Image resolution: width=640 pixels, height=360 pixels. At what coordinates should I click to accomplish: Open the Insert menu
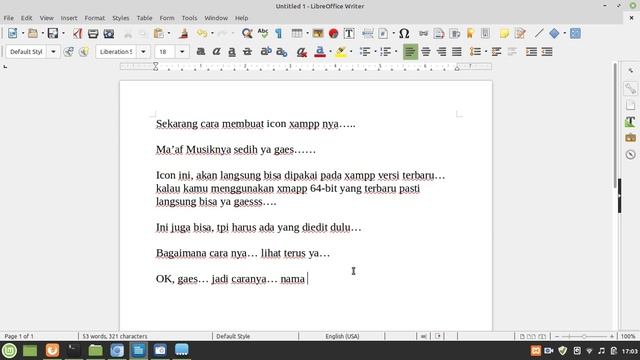69,18
